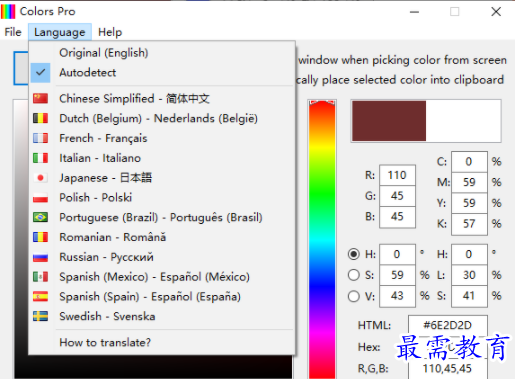Click the HSL hue field

coord(469,254)
